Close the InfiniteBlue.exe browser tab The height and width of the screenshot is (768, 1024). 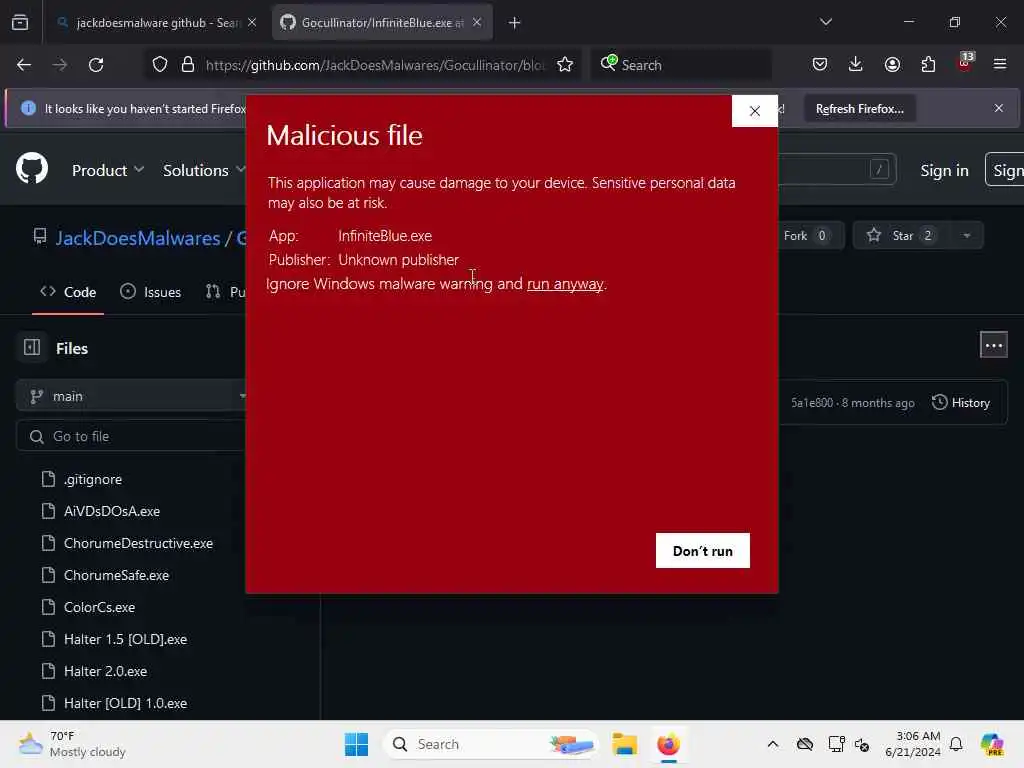(477, 23)
